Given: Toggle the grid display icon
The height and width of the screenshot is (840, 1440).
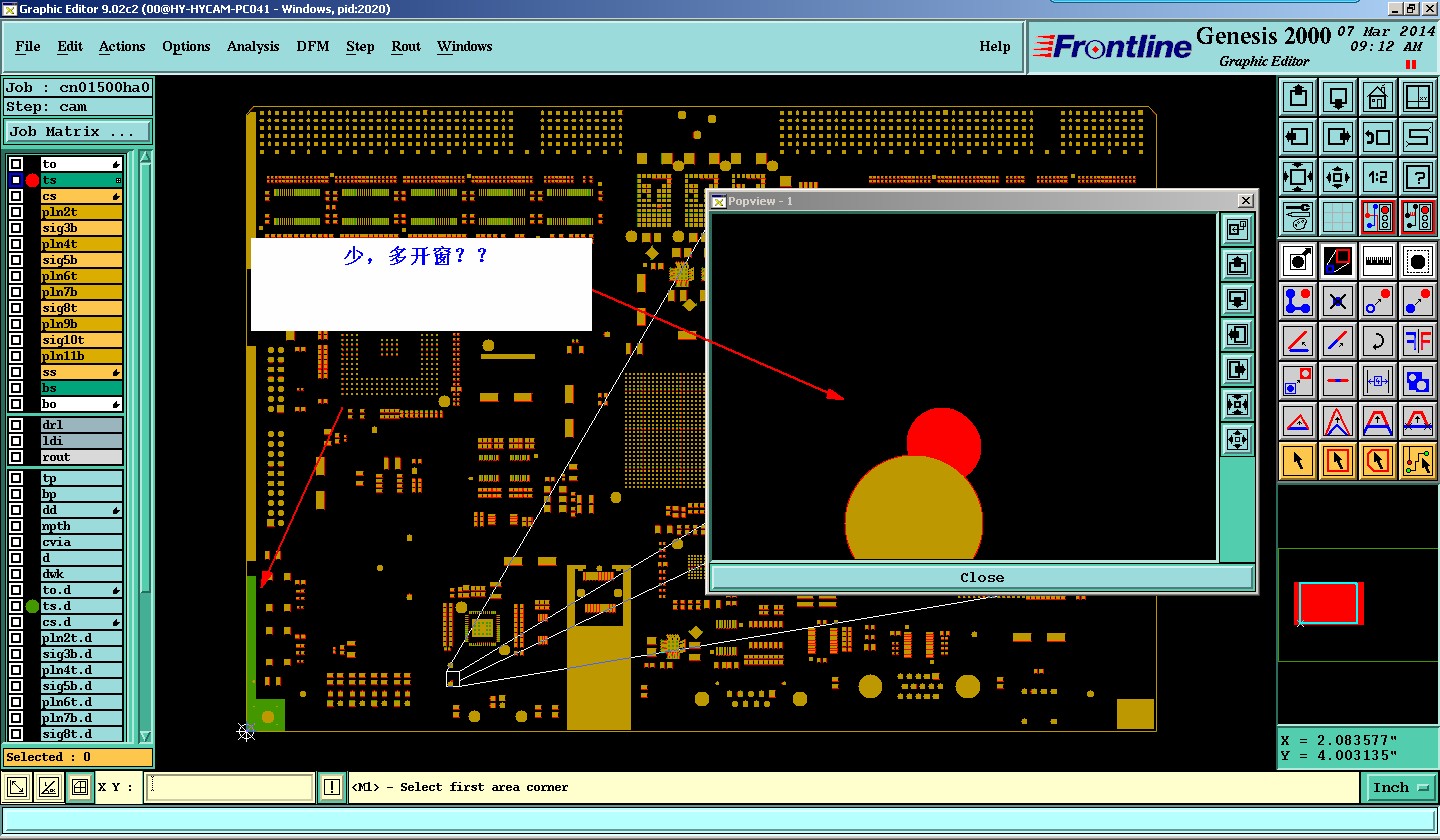Looking at the screenshot, I should [1338, 217].
